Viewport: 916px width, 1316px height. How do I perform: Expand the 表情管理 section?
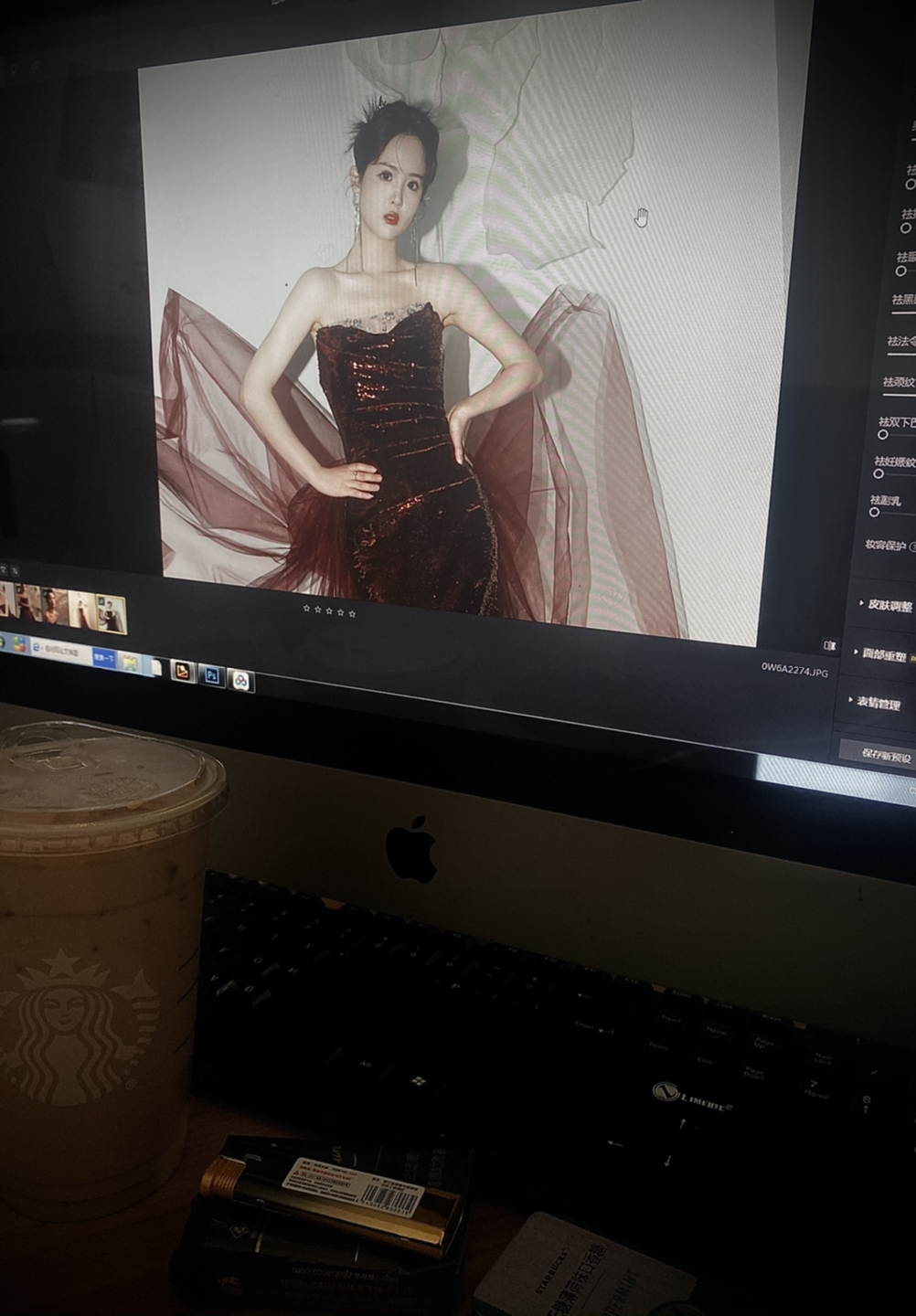click(876, 703)
